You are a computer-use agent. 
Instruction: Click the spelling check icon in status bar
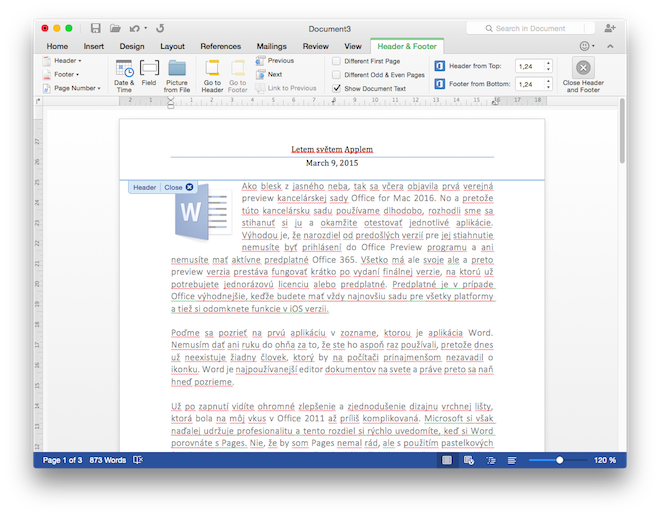click(138, 460)
